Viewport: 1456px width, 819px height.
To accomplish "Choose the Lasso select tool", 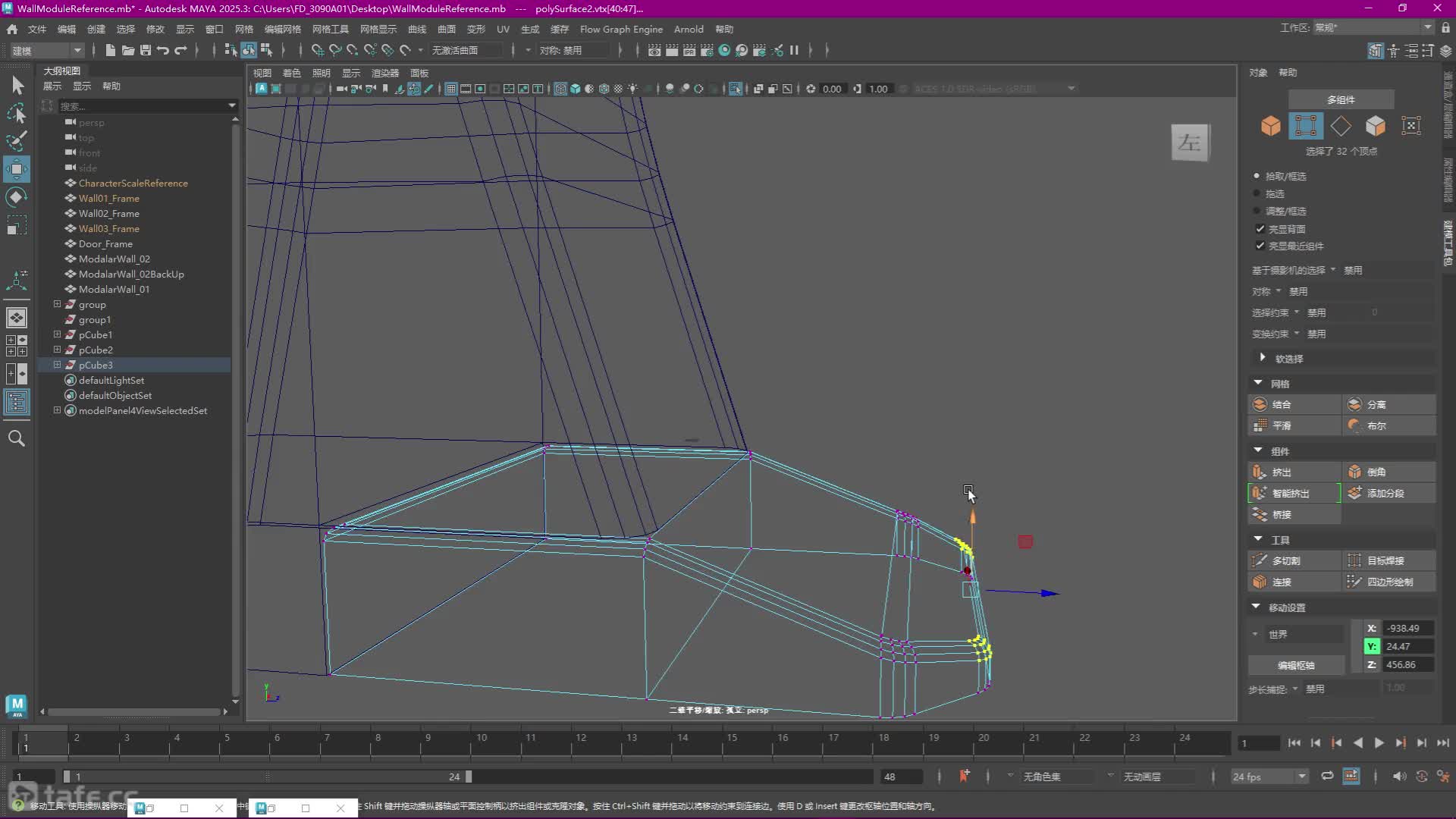I will point(17,114).
